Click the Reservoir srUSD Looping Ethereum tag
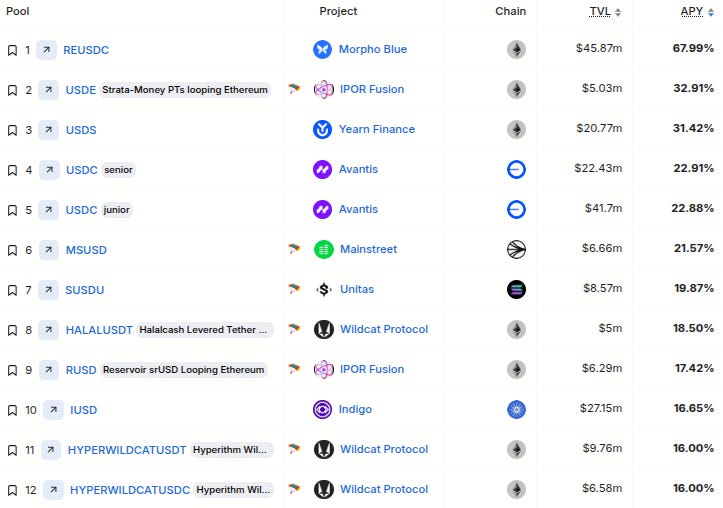Screen dimensions: 723x508 (x=184, y=370)
